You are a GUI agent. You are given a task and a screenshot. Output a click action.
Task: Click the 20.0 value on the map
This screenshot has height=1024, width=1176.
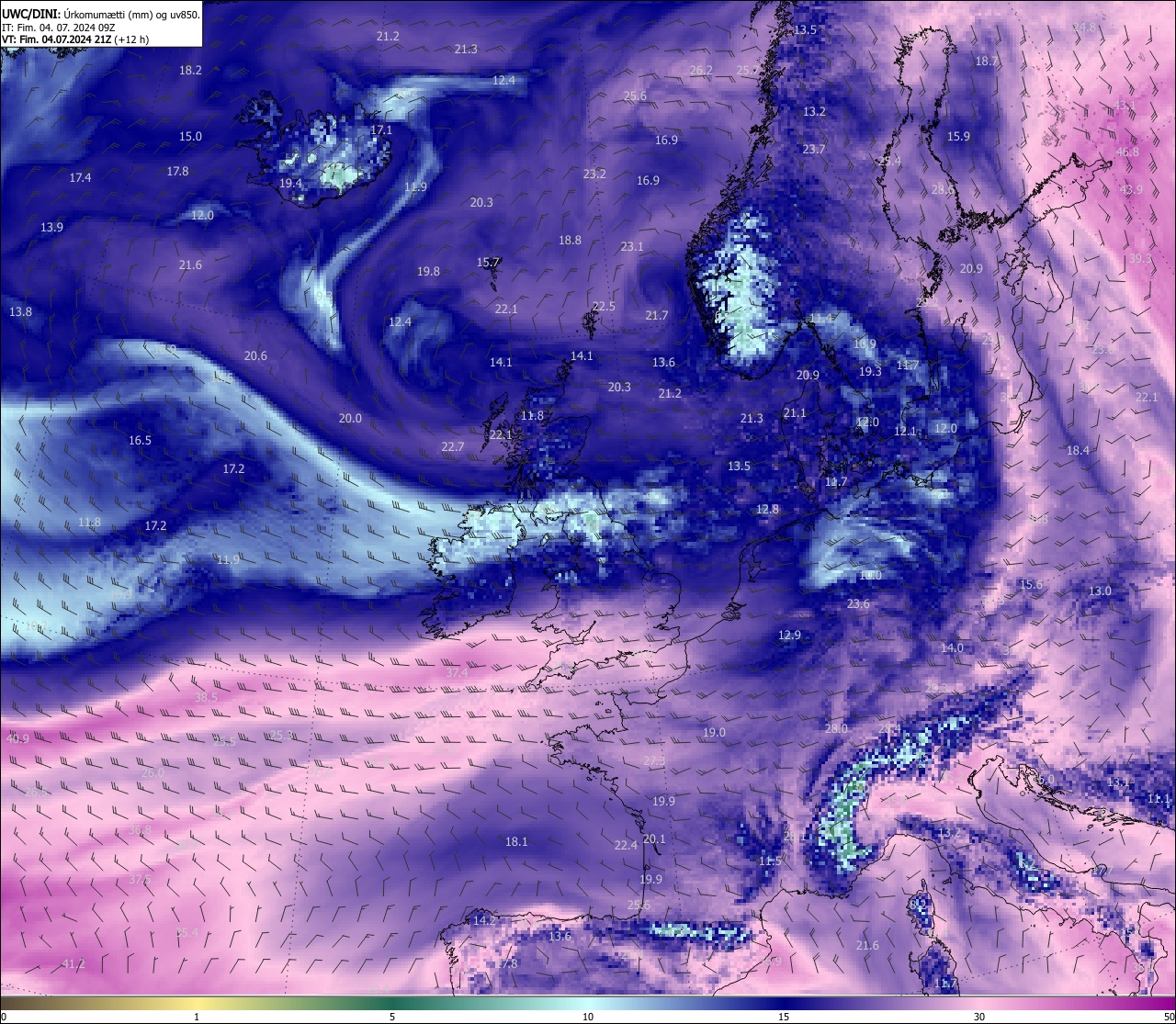pos(350,418)
